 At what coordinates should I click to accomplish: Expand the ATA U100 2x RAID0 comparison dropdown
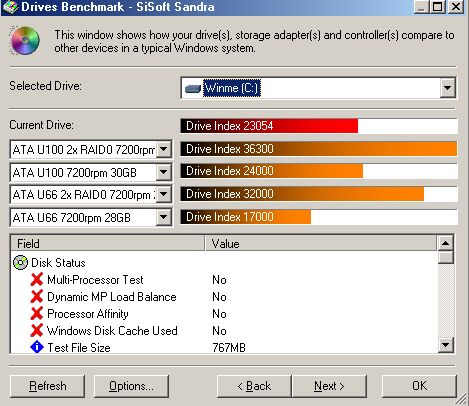(164, 149)
